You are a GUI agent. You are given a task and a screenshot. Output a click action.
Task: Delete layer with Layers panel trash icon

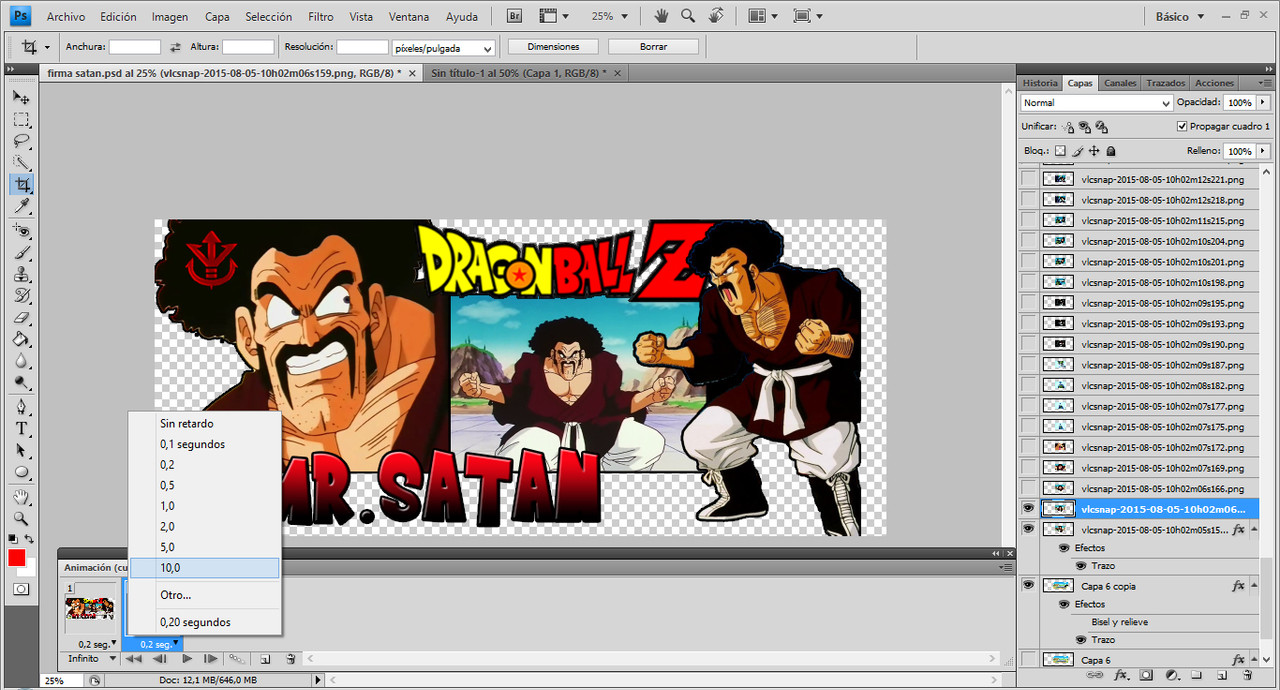point(1247,676)
